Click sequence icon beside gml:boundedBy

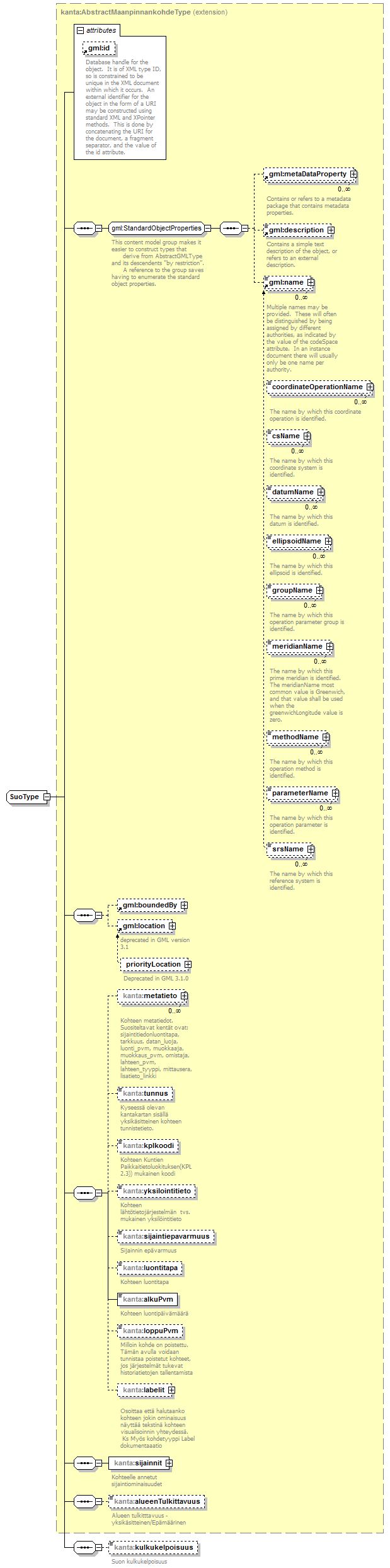pos(84,915)
